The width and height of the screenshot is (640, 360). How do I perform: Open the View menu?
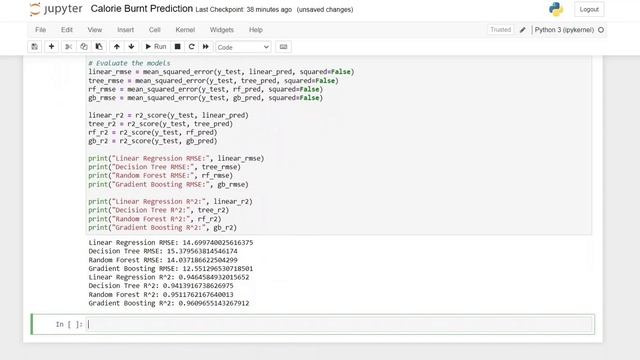coord(94,30)
